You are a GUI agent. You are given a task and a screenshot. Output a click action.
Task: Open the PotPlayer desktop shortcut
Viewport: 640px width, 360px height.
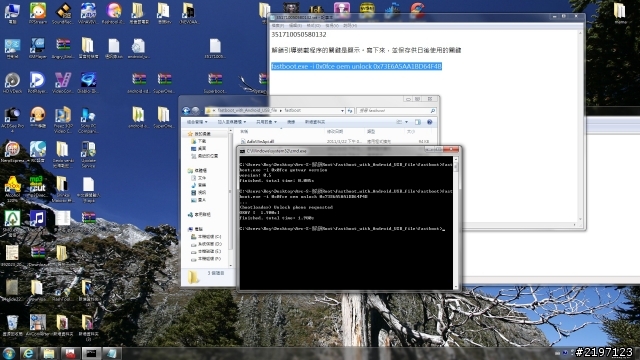click(38, 83)
